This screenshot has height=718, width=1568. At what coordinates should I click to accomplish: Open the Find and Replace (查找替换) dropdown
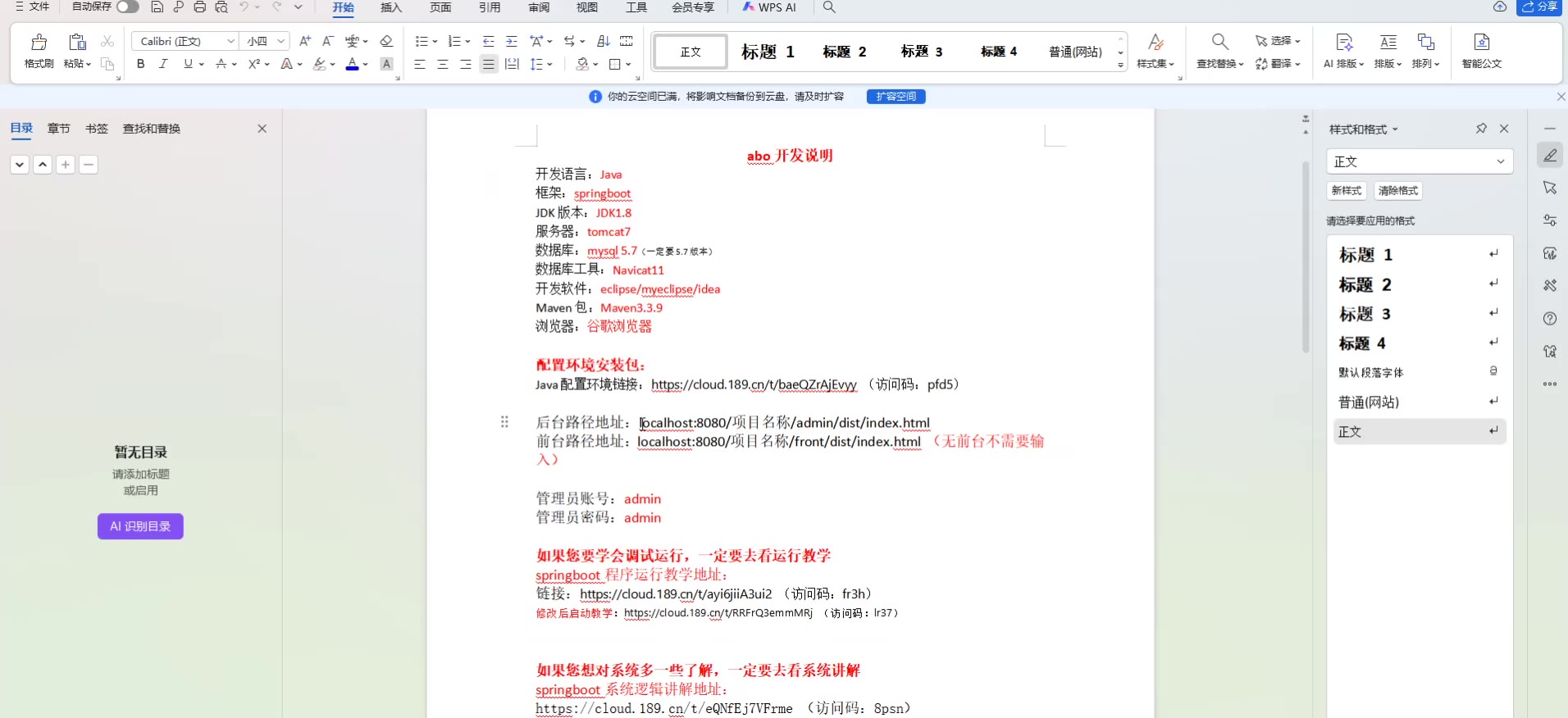pos(1220,64)
